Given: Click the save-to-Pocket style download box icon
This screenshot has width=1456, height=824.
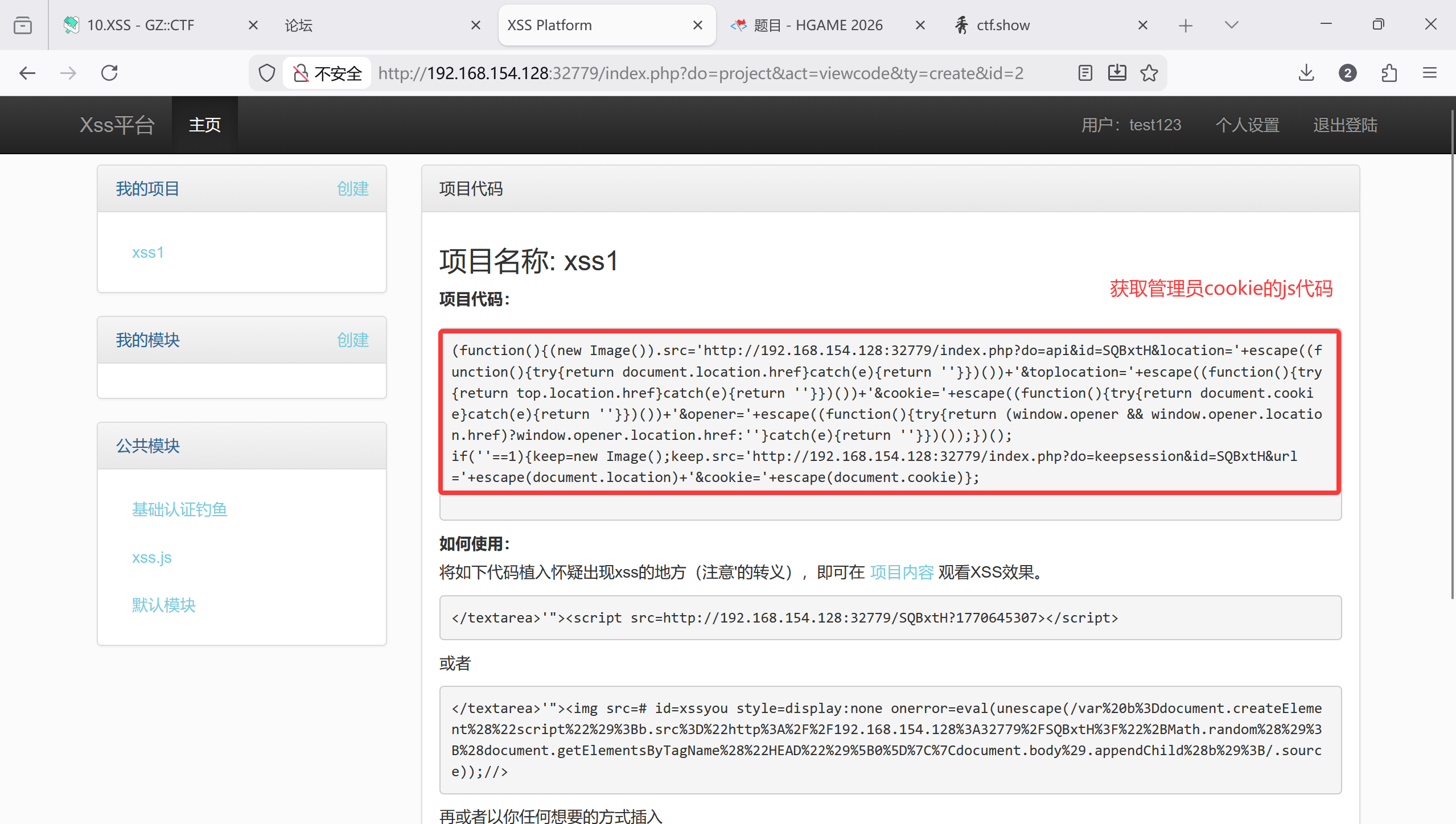Looking at the screenshot, I should [1117, 73].
